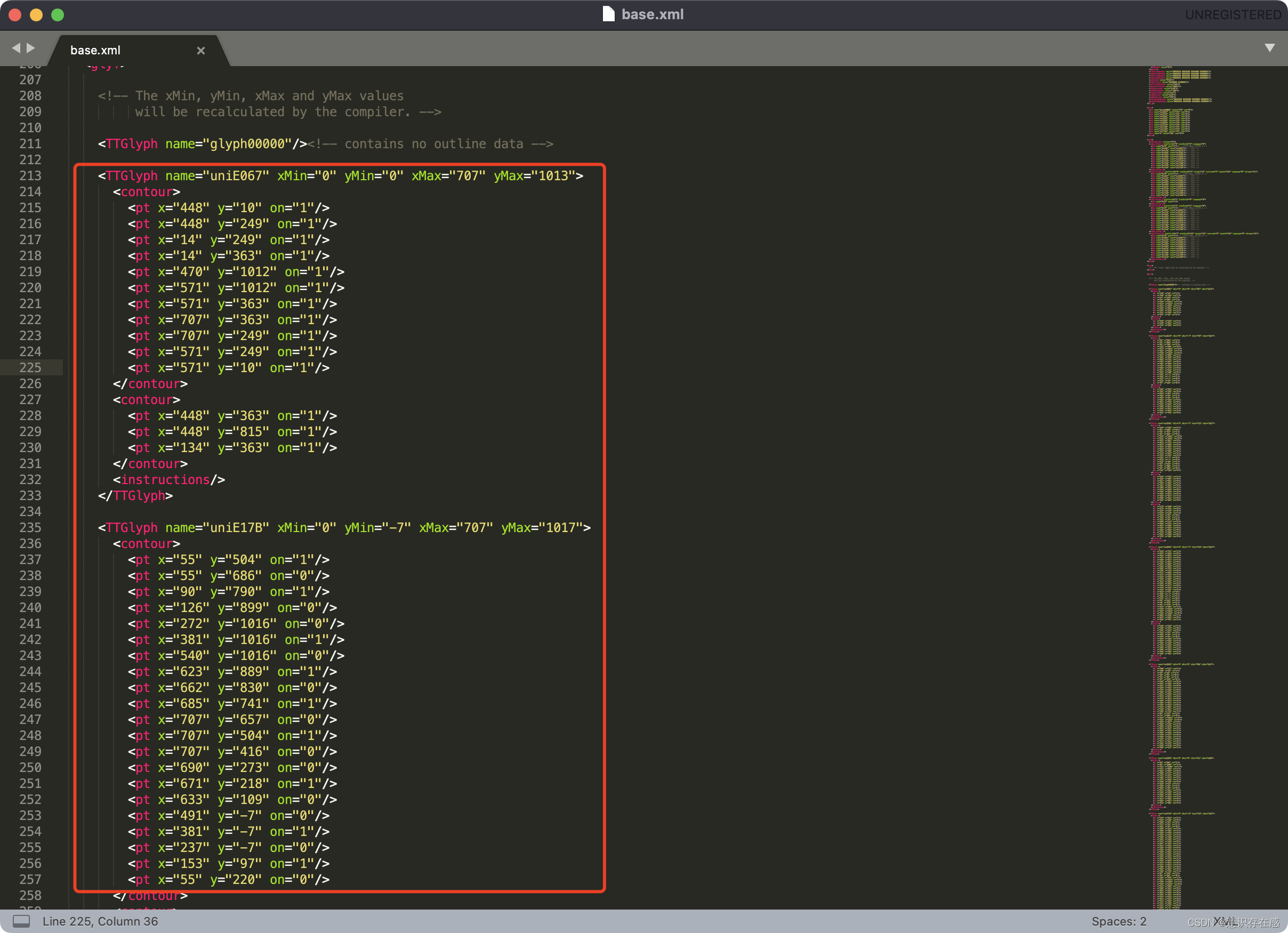Click highlighted line number 225

(30, 368)
